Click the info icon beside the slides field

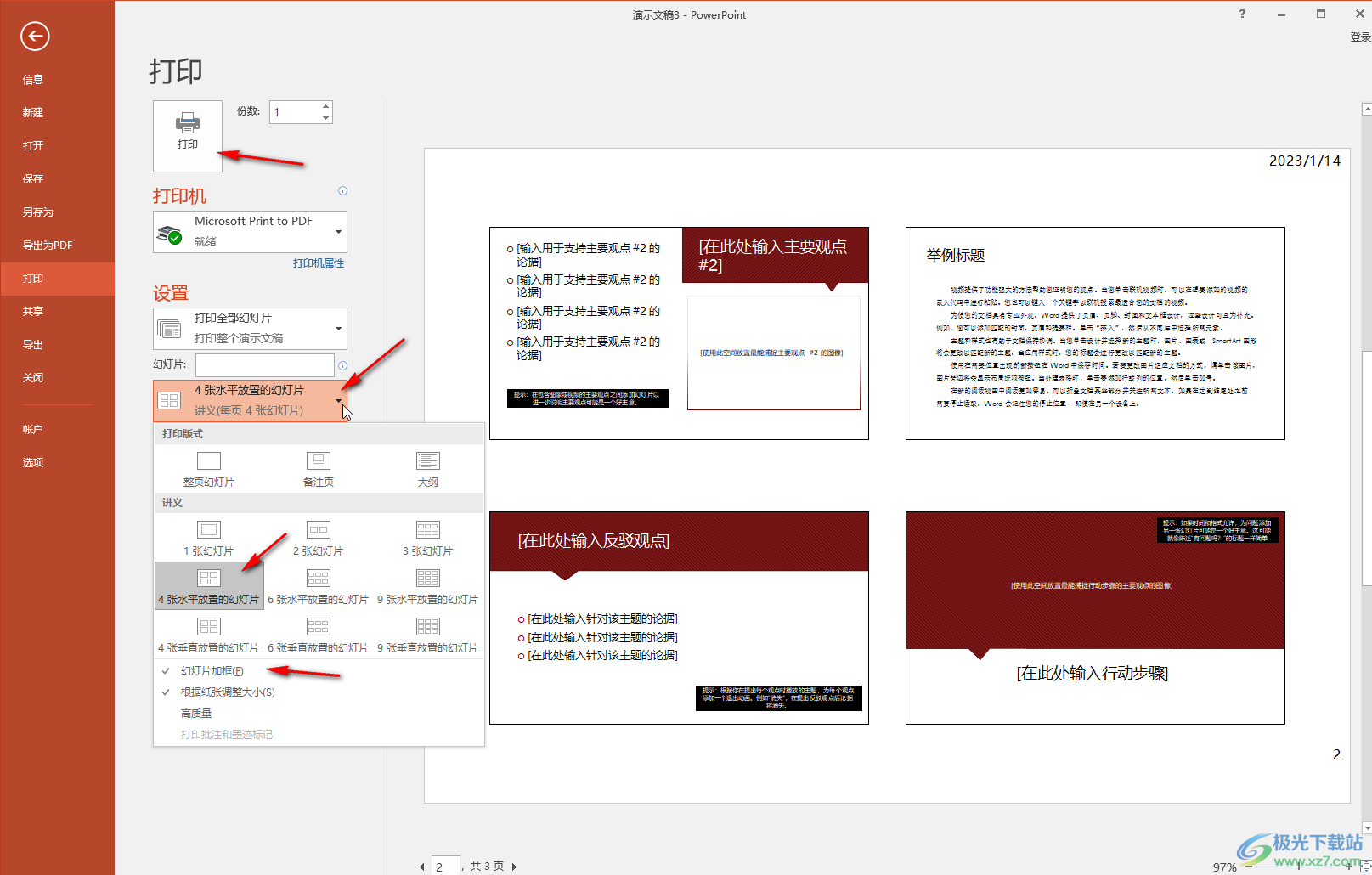342,365
